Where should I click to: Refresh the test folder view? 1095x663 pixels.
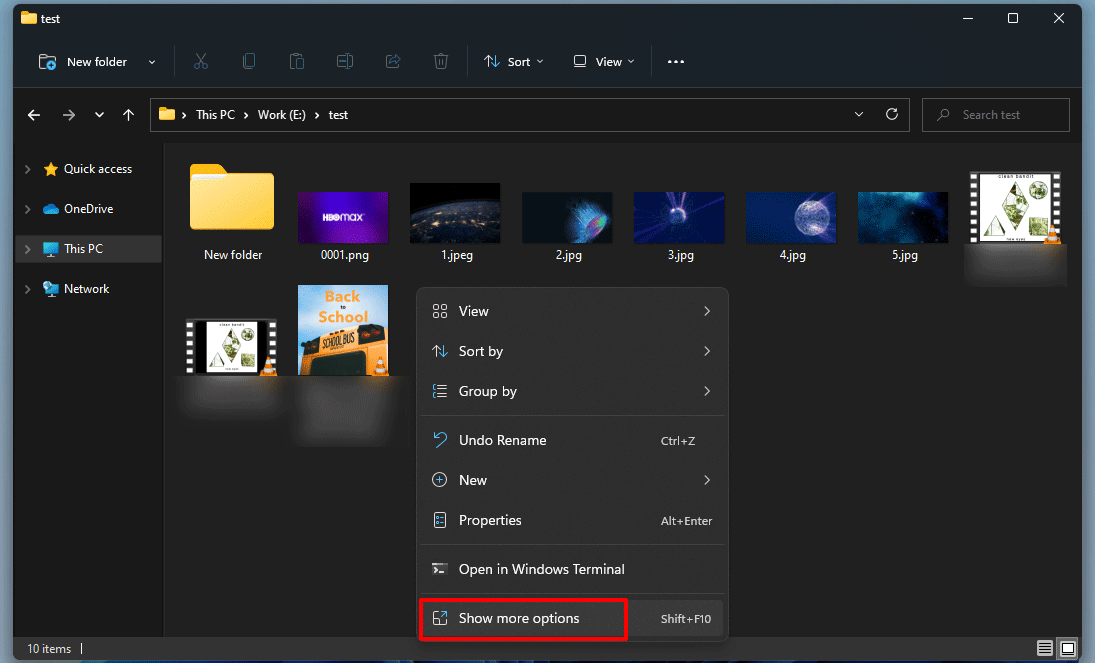tap(891, 114)
